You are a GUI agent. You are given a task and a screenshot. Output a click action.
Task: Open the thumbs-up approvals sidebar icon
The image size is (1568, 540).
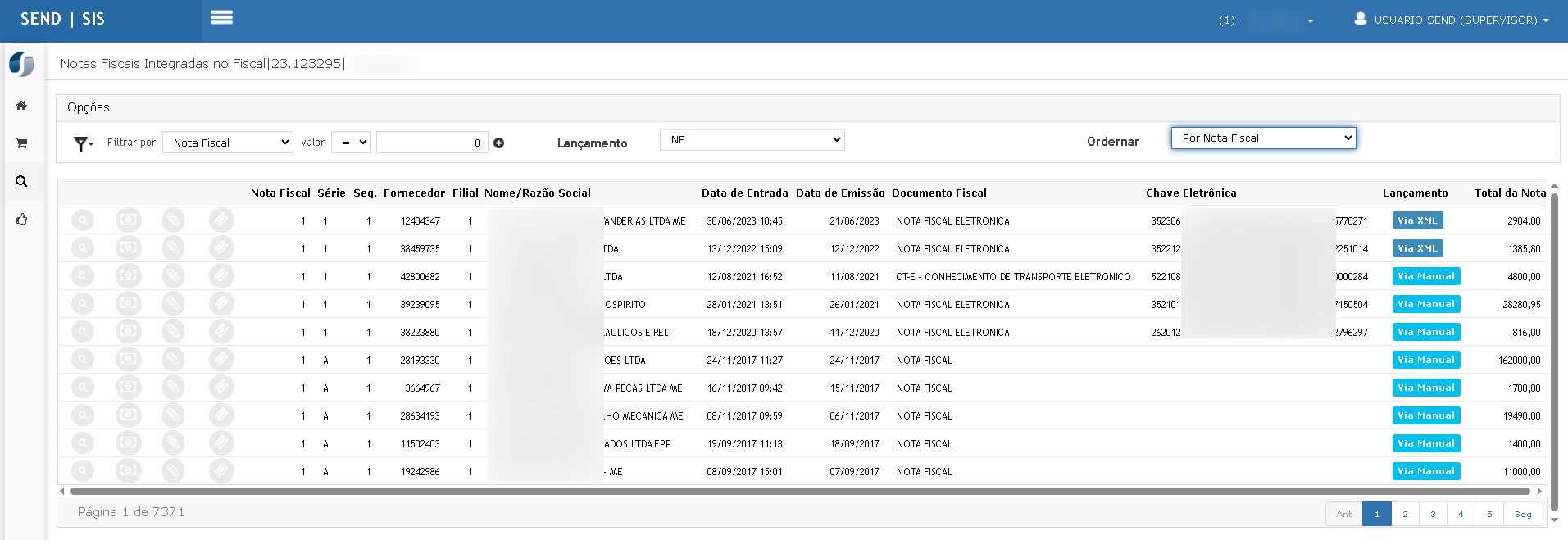pyautogui.click(x=21, y=219)
